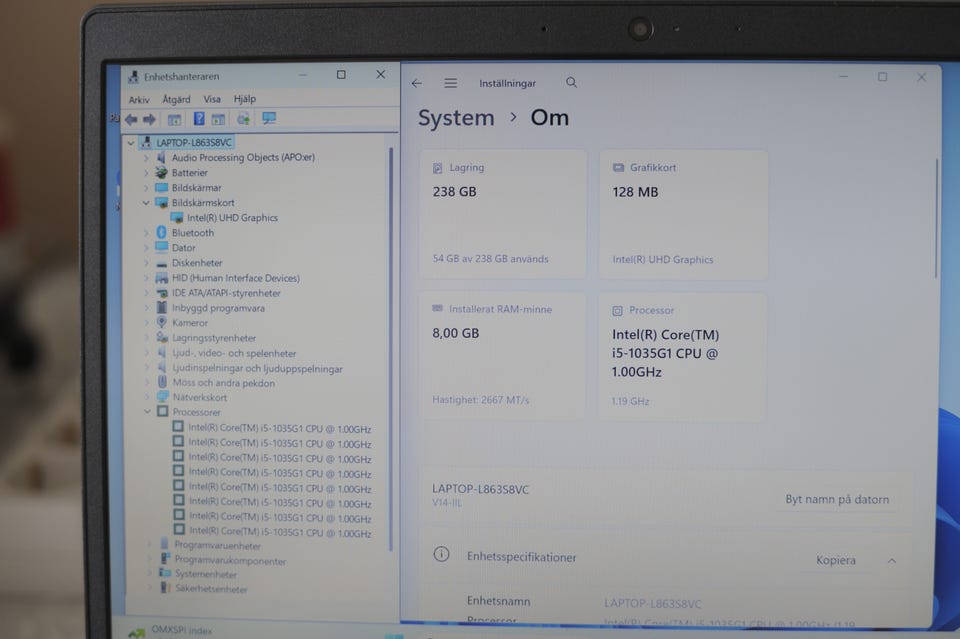960x639 pixels.
Task: Click the 'Hastighet: 2667 MT/s' text
Action: pos(481,400)
